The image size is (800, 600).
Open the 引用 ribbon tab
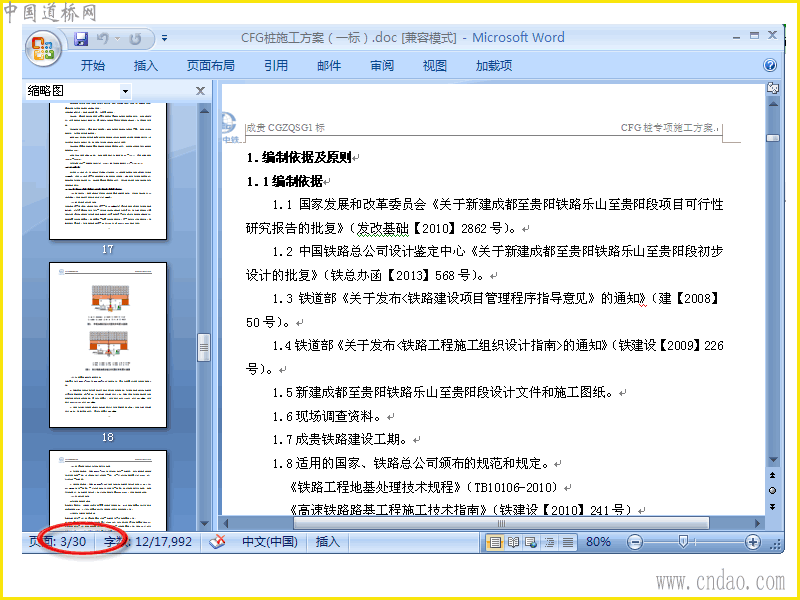tap(276, 65)
